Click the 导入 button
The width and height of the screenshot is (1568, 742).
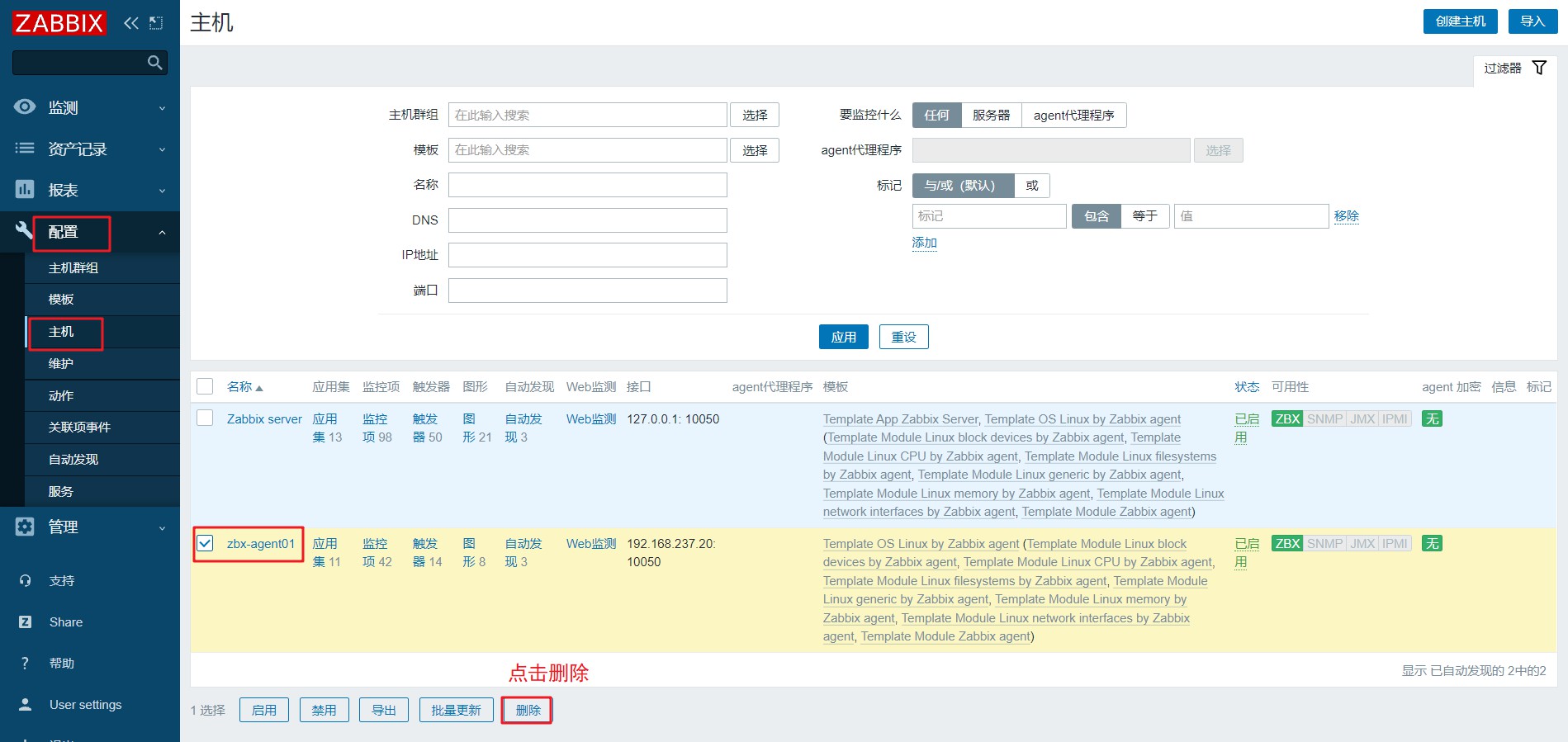[x=1532, y=21]
